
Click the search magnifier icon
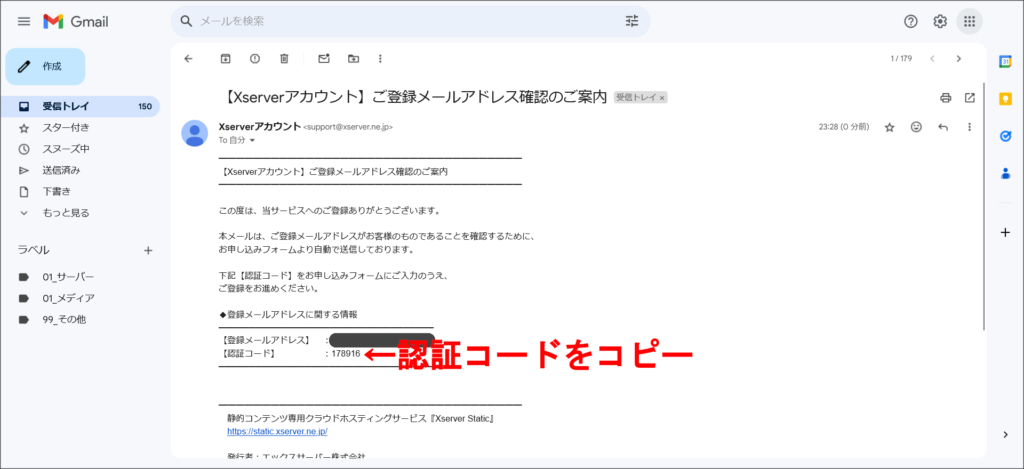(187, 22)
